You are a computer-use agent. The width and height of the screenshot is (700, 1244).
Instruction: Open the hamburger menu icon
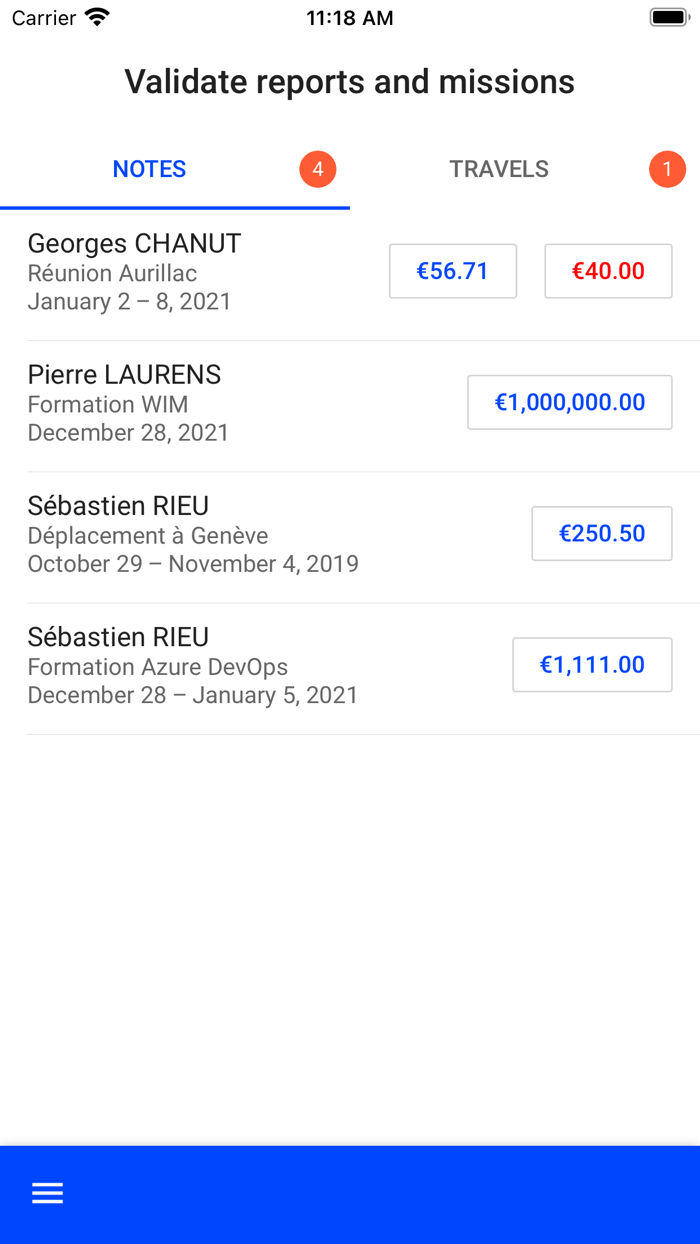click(47, 1193)
